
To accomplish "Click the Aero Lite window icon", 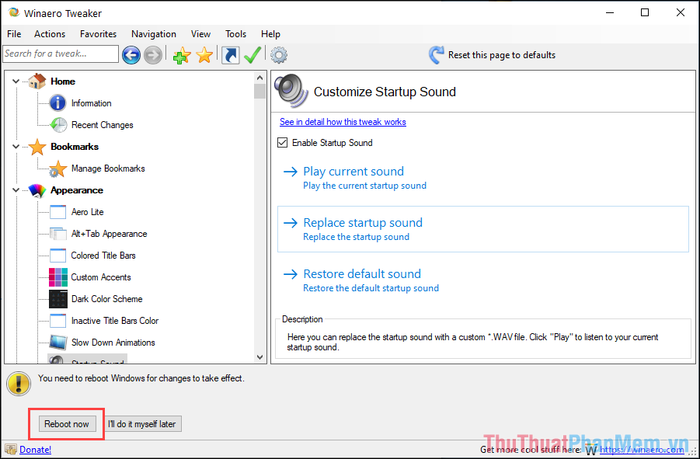I will (58, 212).
